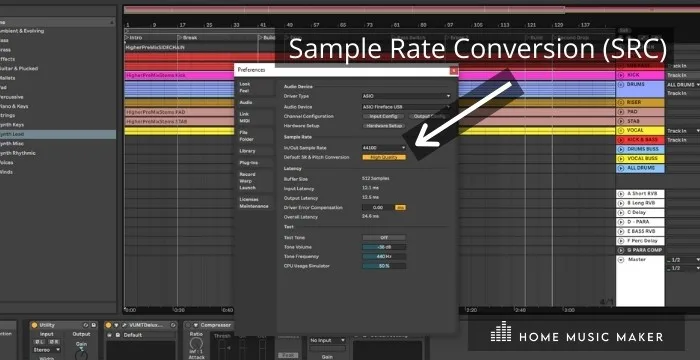This screenshot has width=700, height=360.
Task: Unfold the DRUMS BUSS track round button
Action: [621, 150]
